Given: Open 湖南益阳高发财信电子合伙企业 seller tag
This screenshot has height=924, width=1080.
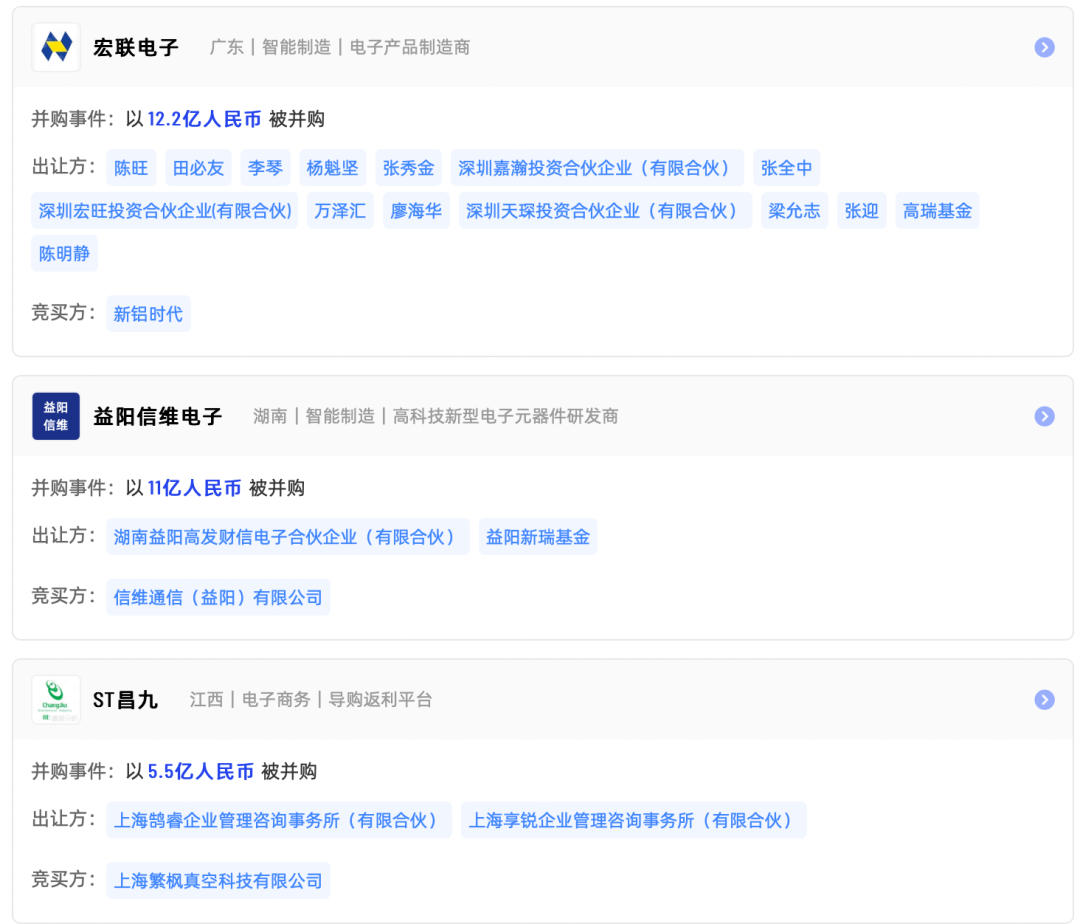Looking at the screenshot, I should pyautogui.click(x=287, y=537).
